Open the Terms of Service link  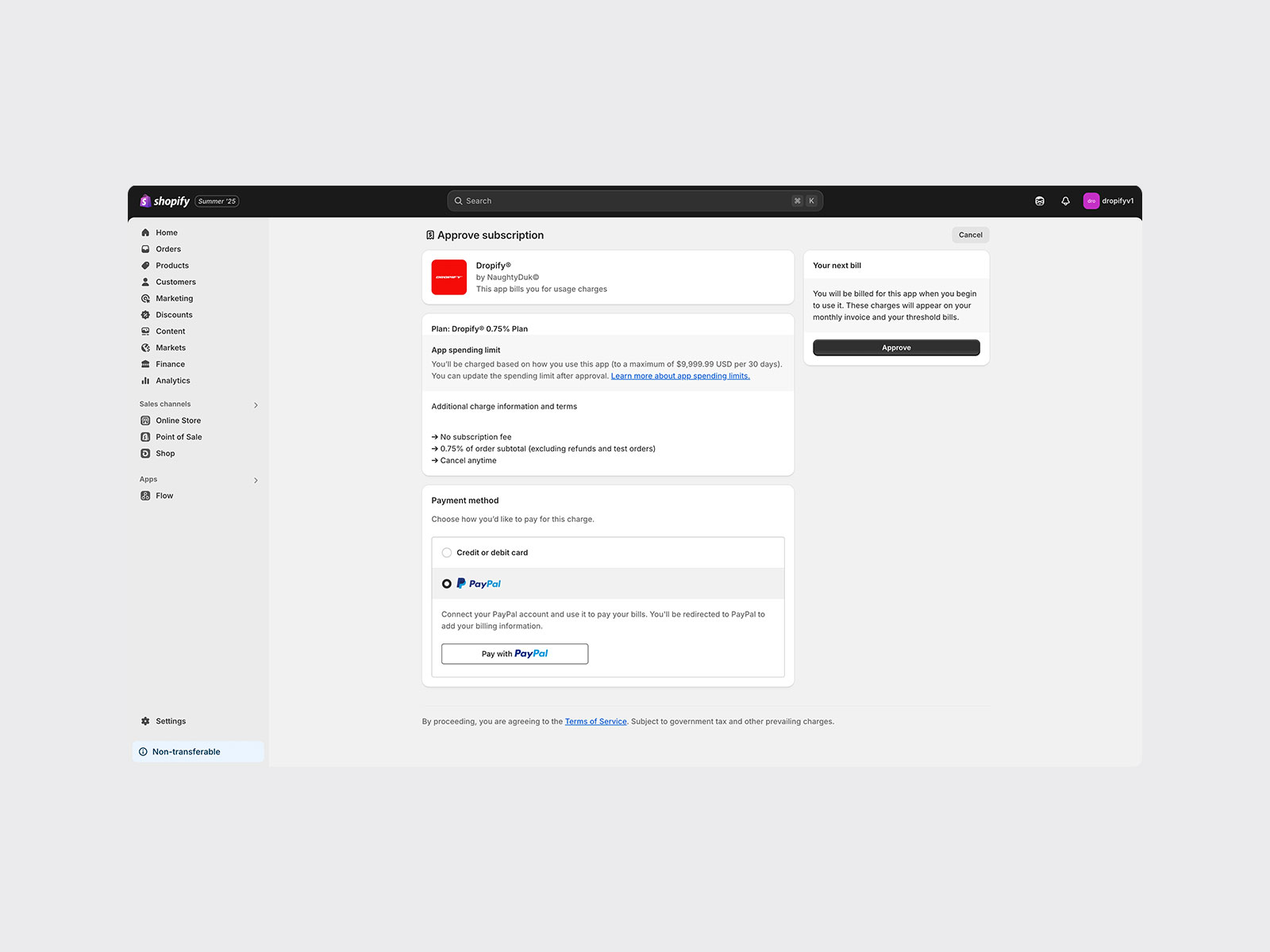pyautogui.click(x=596, y=722)
